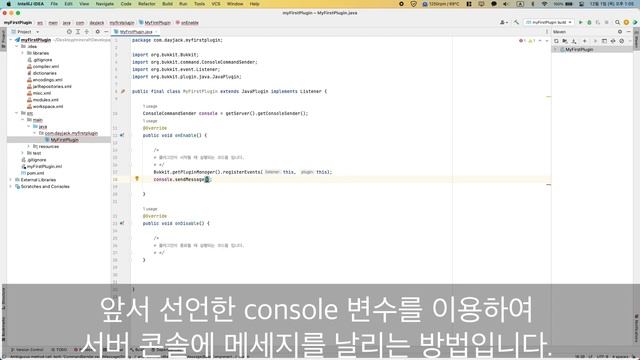640x360 pixels.
Task: Toggle the Maven tool window side tab
Action: pyautogui.click(x=636, y=40)
